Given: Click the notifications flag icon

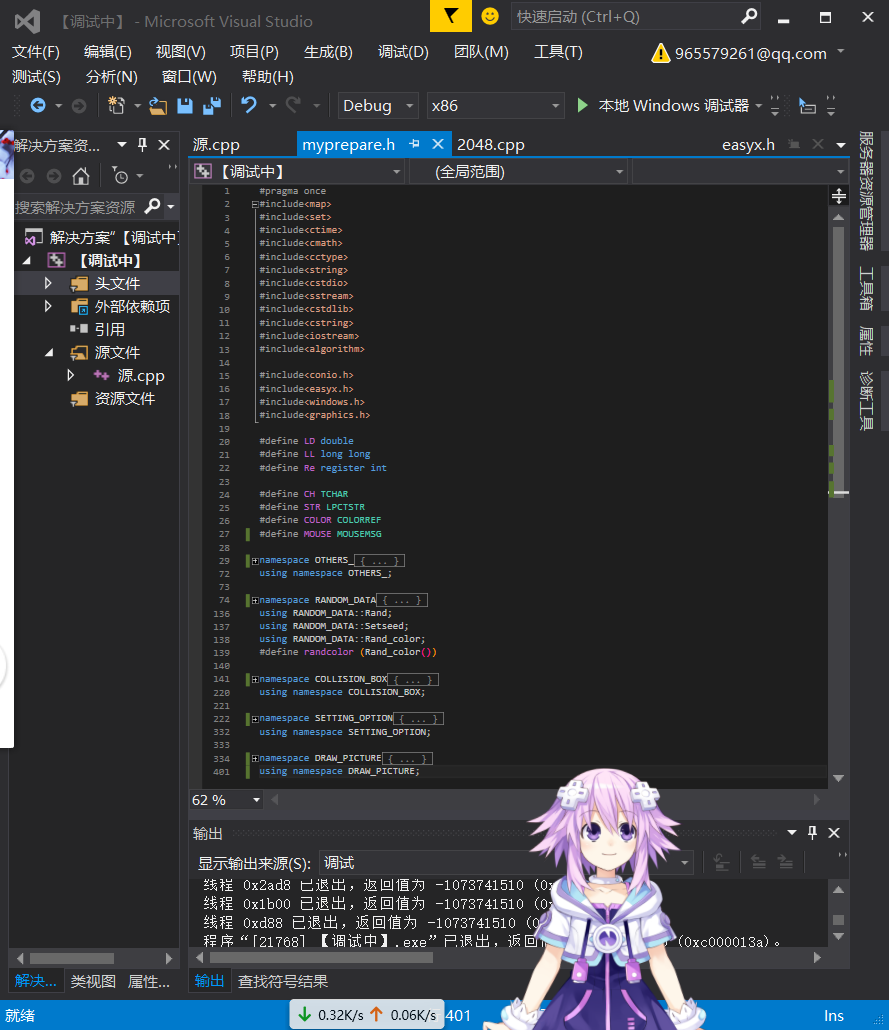Looking at the screenshot, I should pos(451,16).
